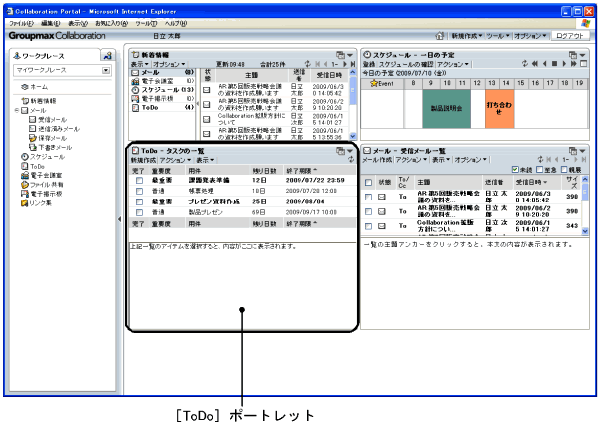Open アクション dropdown in スケジュール portlet
The image size is (600, 428).
click(x=453, y=64)
